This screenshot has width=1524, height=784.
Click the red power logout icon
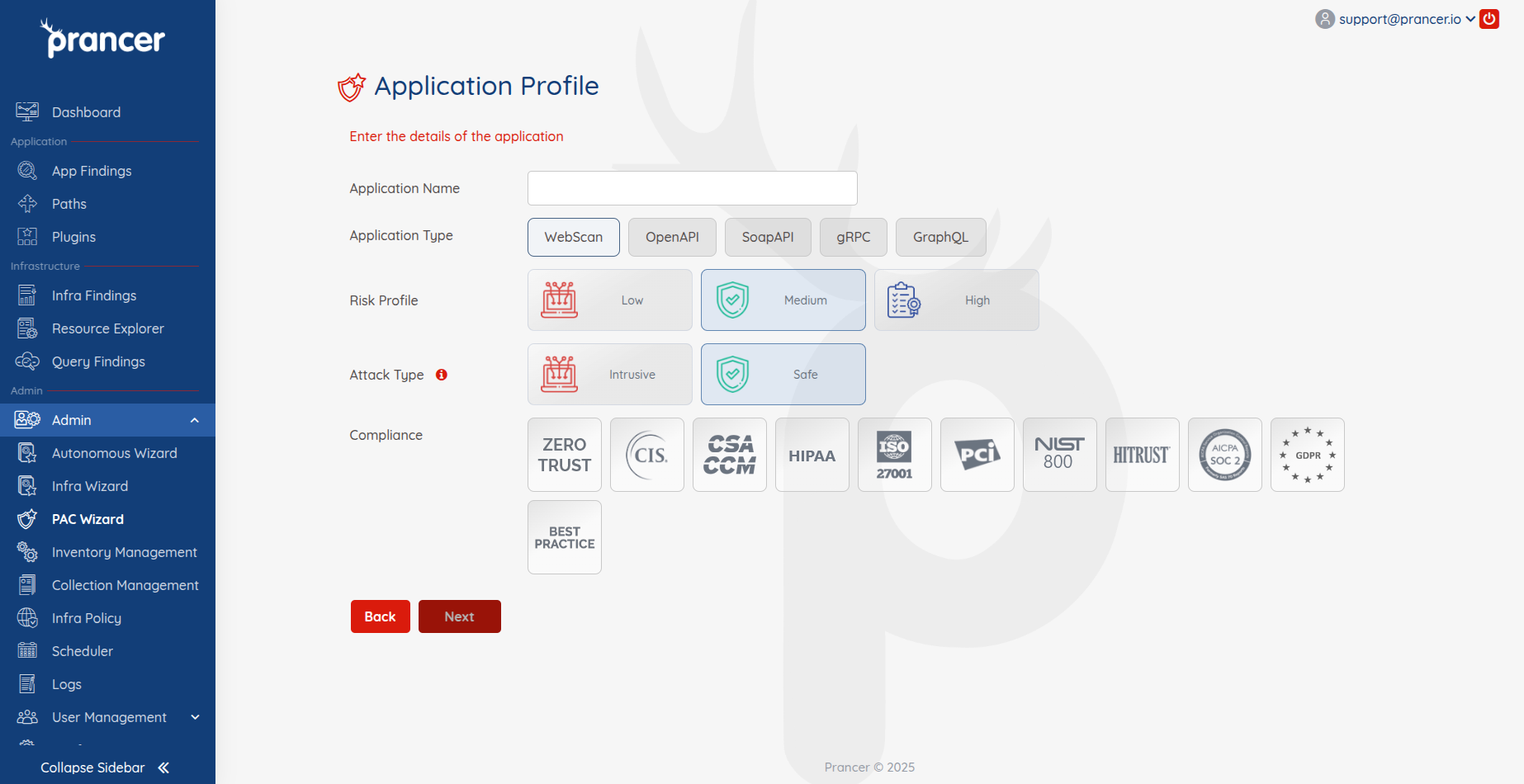tap(1489, 19)
